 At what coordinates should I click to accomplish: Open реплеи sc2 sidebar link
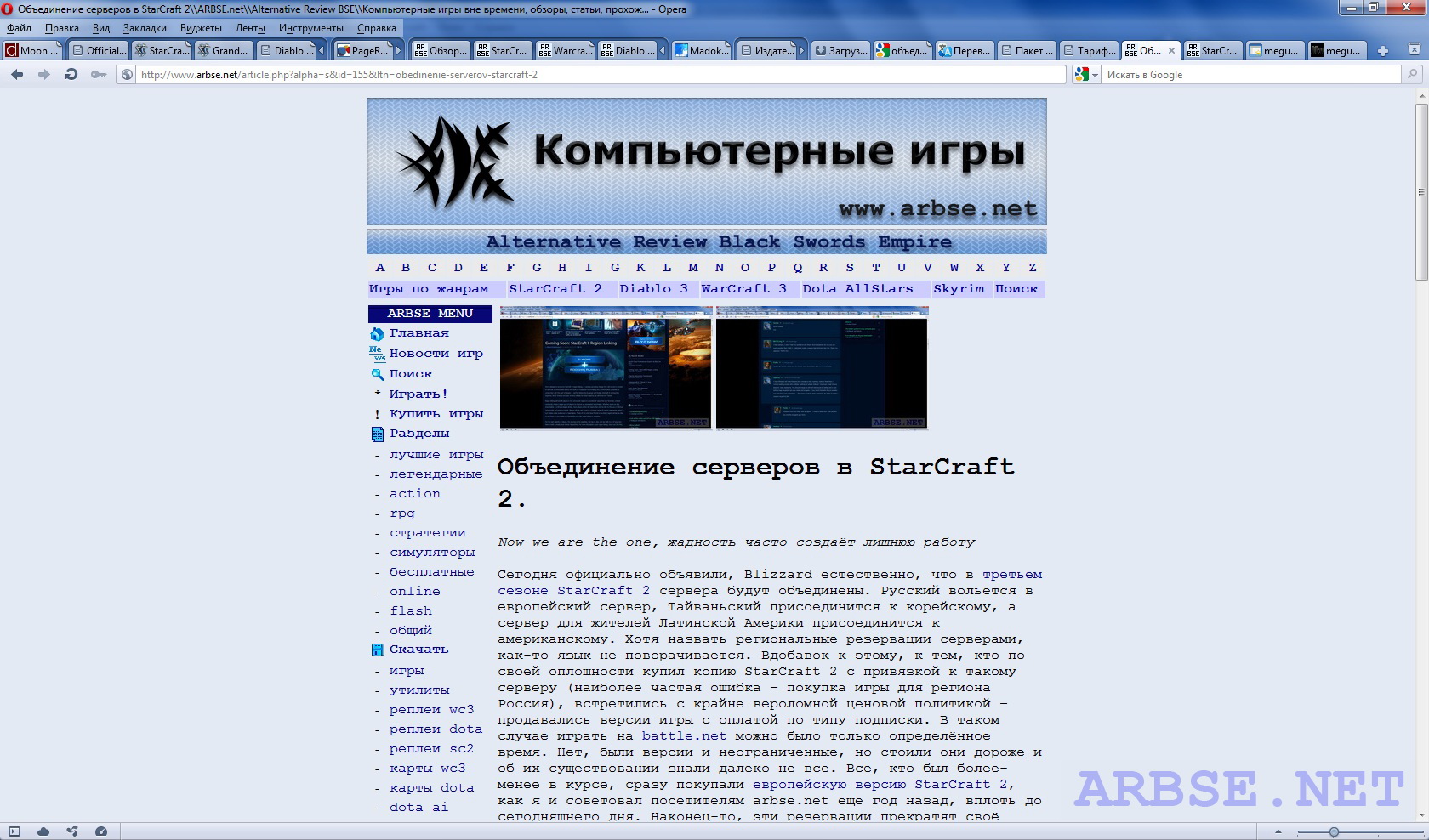431,749
